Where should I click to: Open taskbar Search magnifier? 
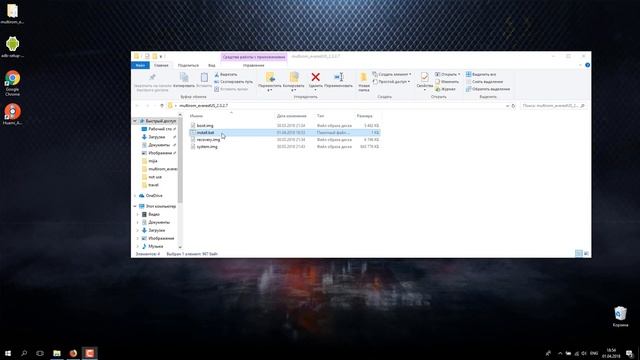[24, 353]
